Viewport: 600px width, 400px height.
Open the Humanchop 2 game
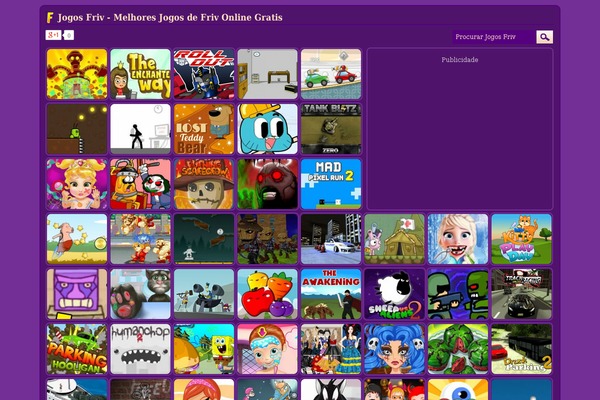[140, 349]
